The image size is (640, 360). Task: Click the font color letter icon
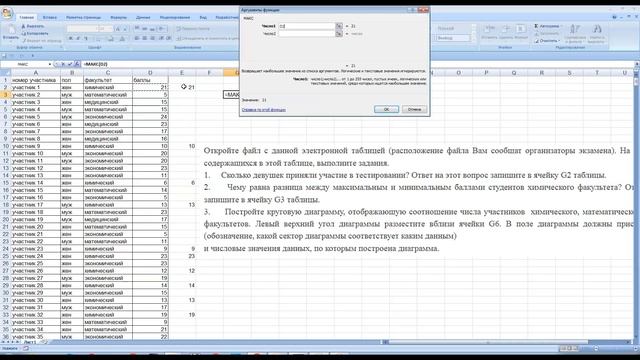coord(122,38)
